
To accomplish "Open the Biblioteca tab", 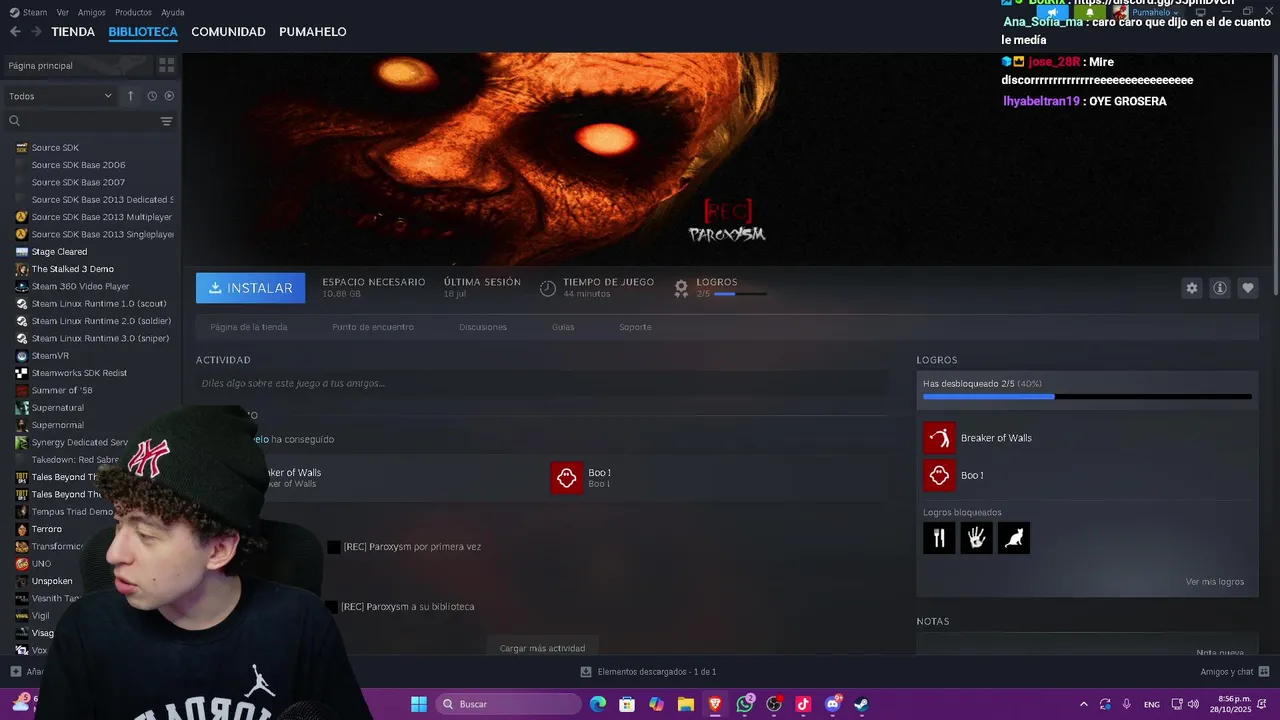I will [x=143, y=32].
